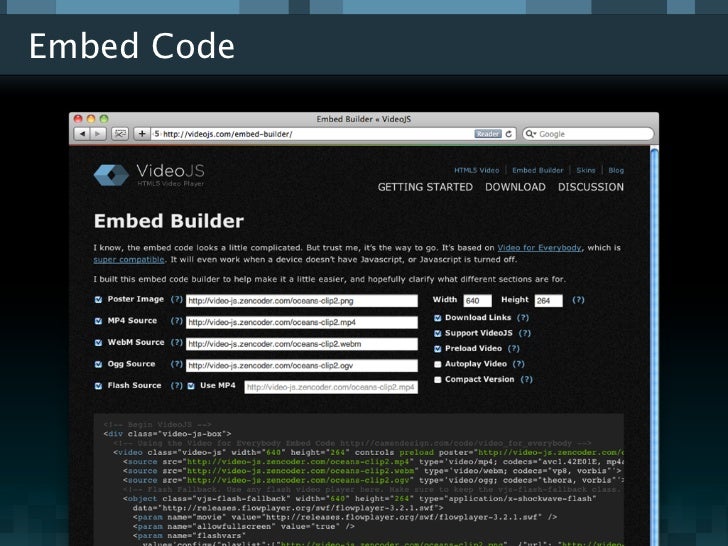Click the WebM Source help question mark

click(x=176, y=342)
